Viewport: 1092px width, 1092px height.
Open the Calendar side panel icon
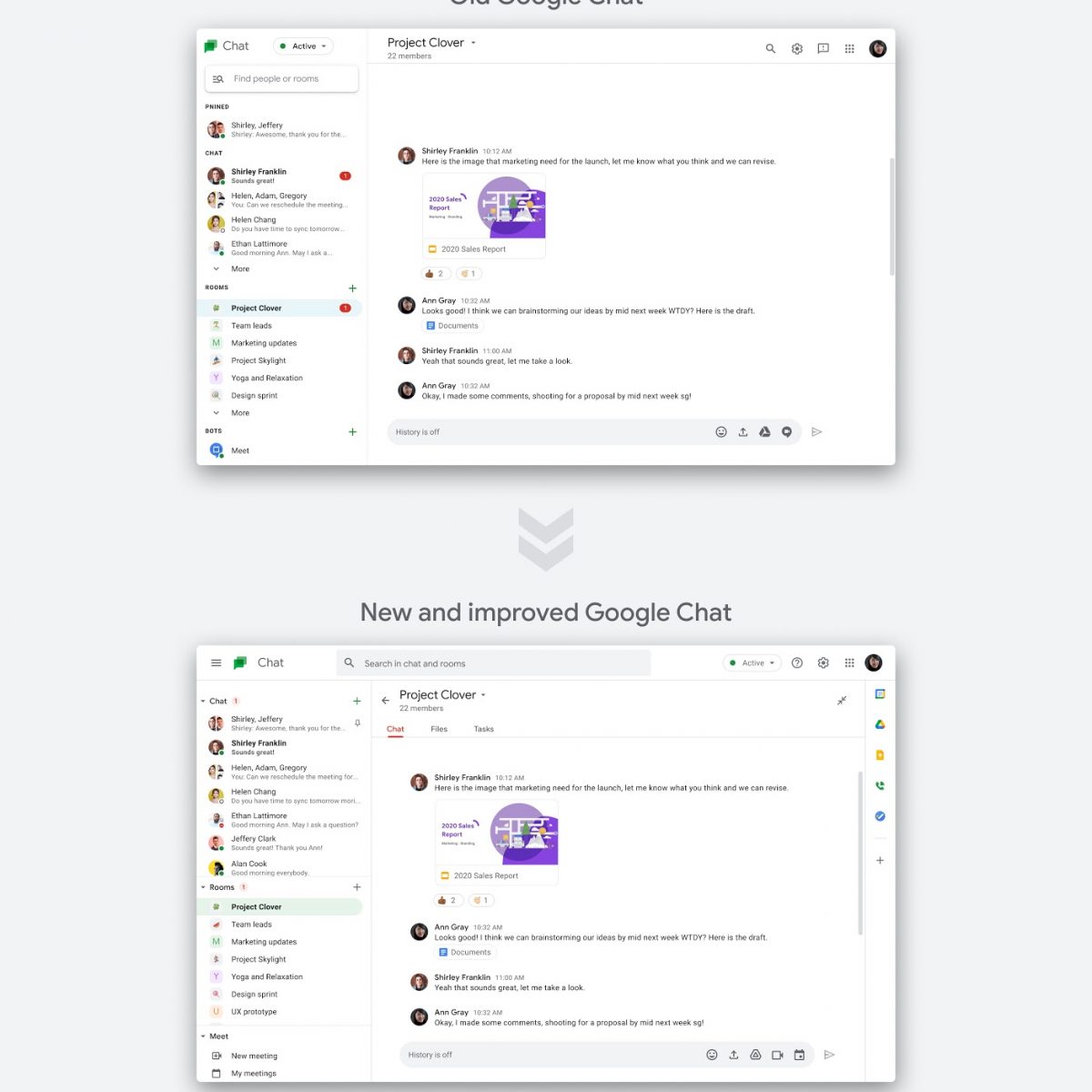pyautogui.click(x=880, y=694)
